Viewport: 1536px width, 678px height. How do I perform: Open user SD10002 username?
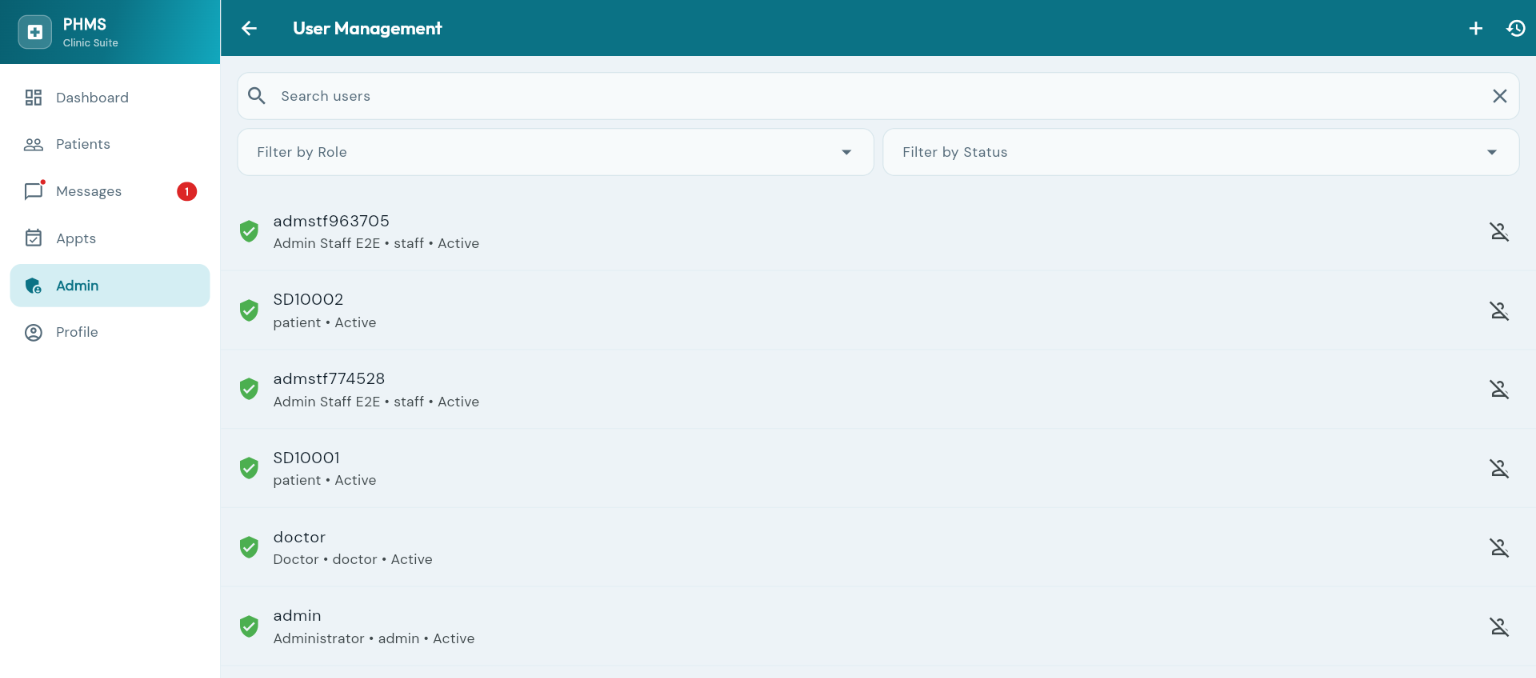(308, 300)
